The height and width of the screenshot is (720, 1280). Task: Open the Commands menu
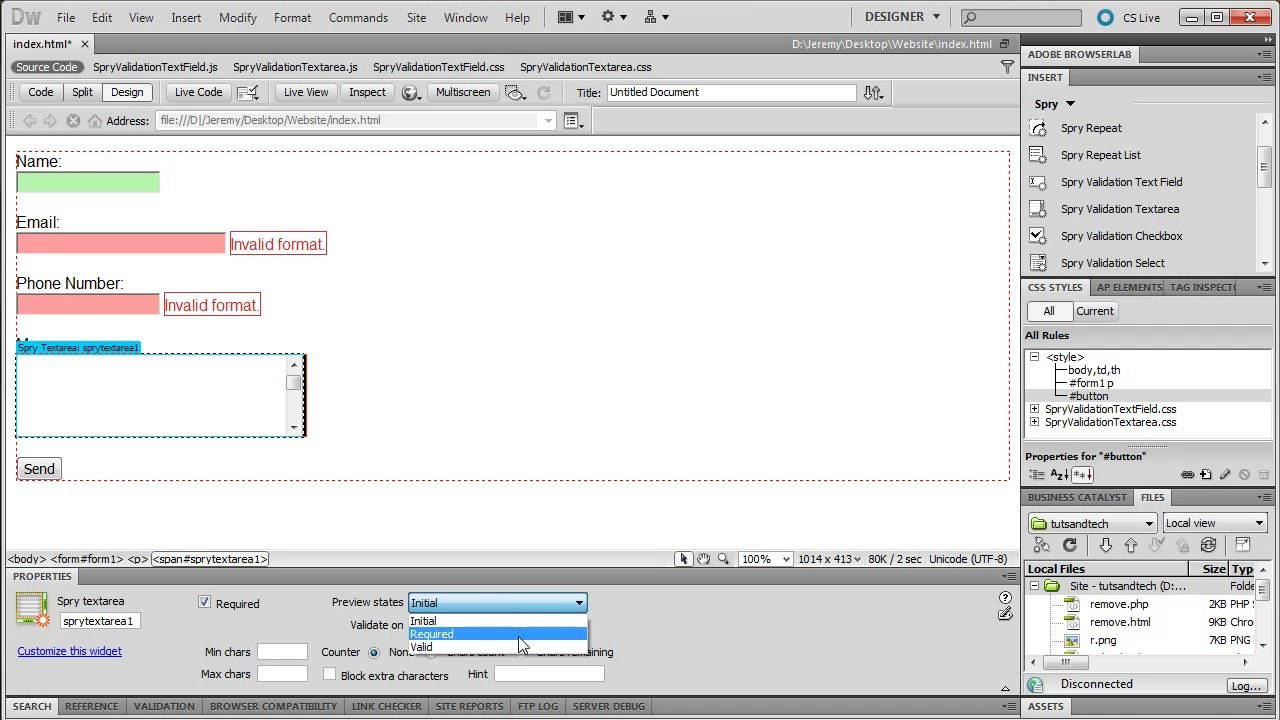pos(358,17)
